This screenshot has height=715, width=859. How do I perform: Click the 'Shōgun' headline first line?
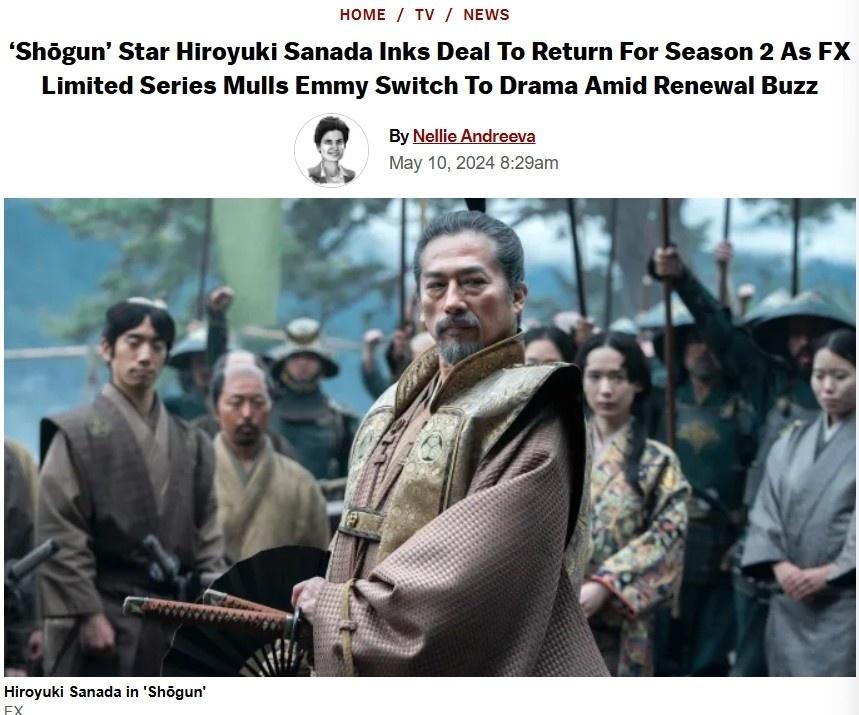(x=430, y=52)
